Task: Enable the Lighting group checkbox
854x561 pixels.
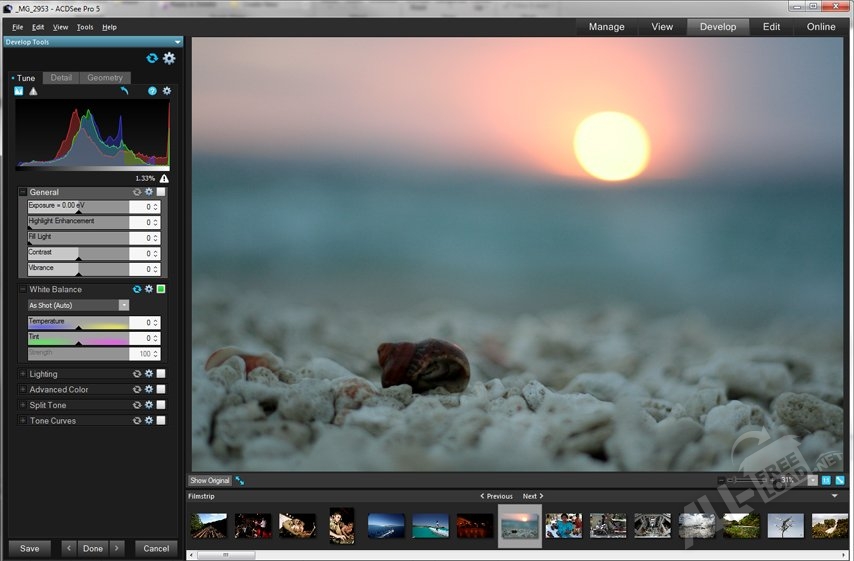Action: [161, 374]
